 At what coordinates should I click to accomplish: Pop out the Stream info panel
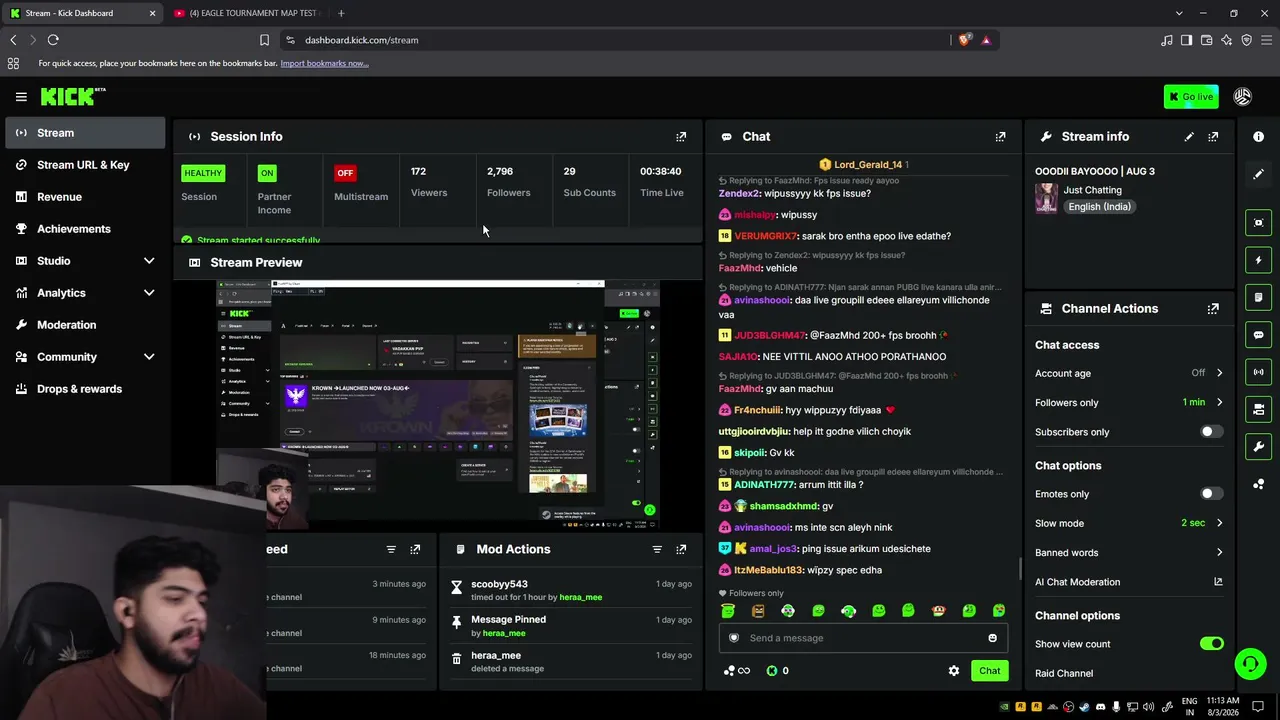coord(1213,137)
